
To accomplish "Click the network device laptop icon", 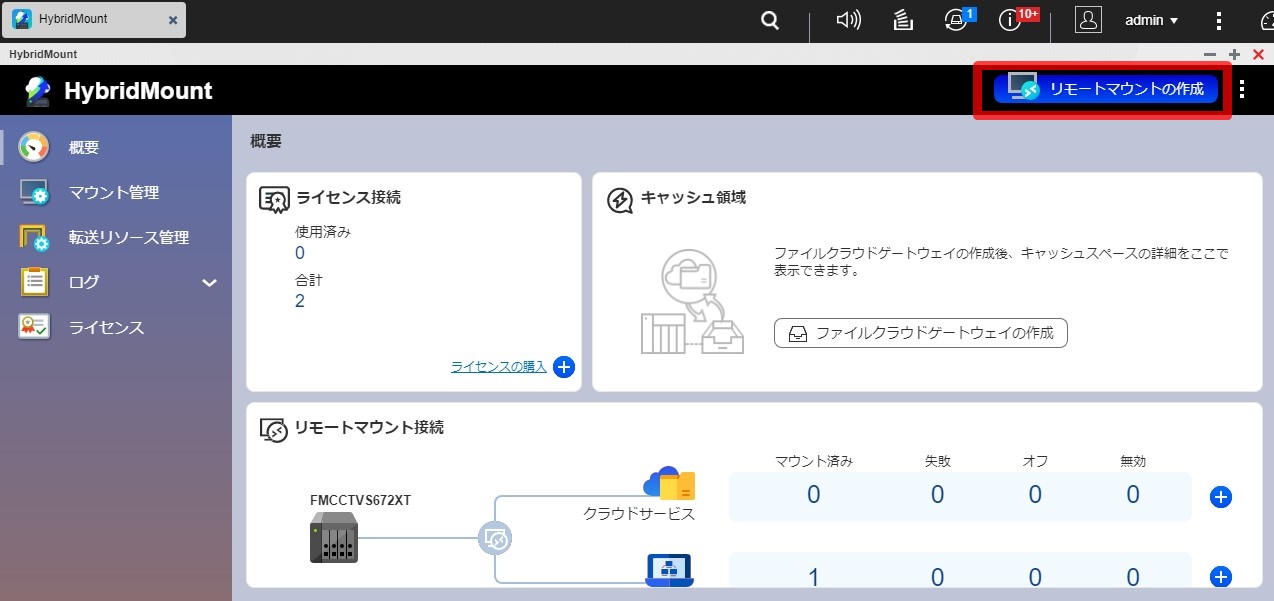I will tap(669, 571).
